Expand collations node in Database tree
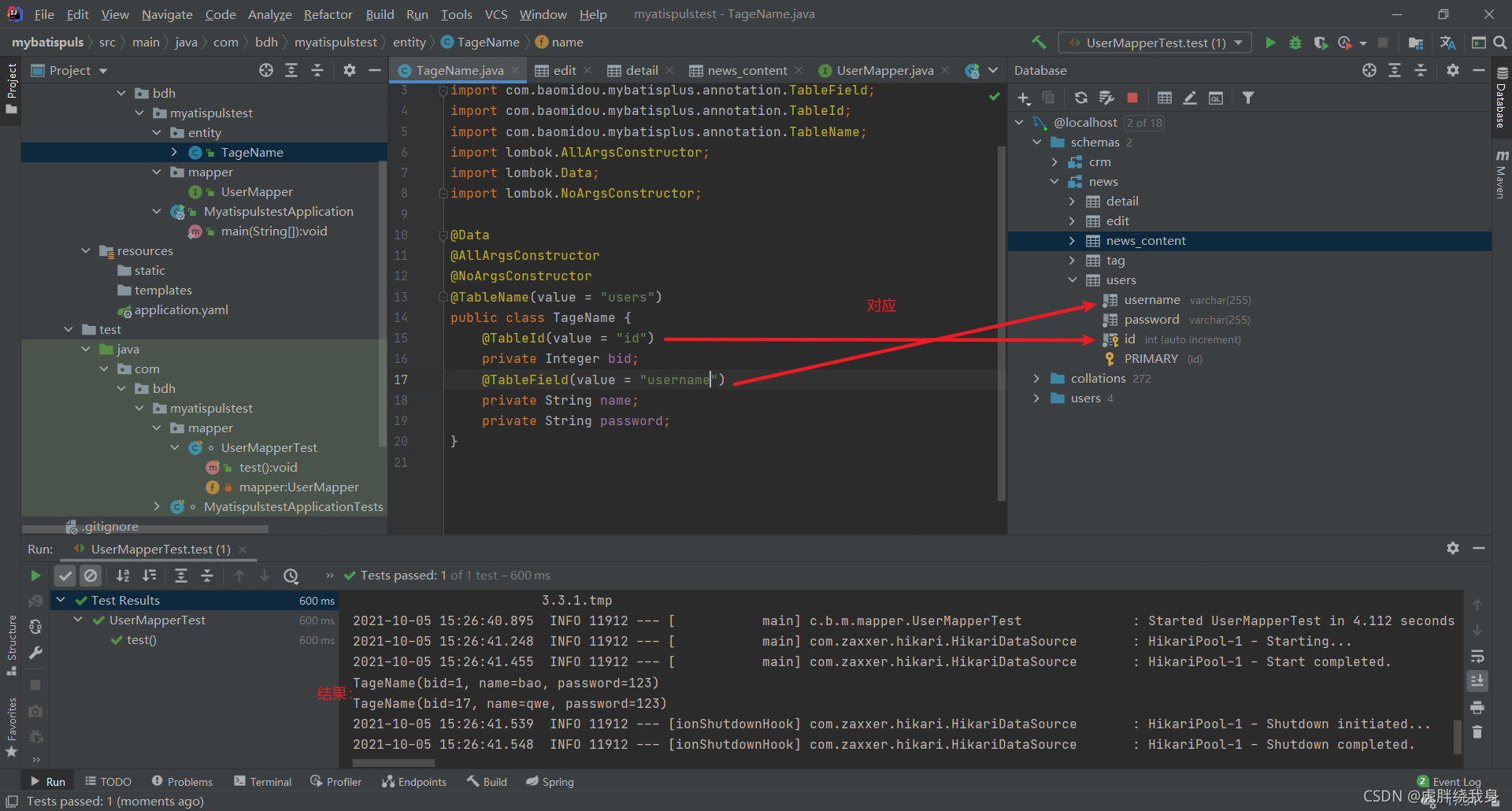The width and height of the screenshot is (1512, 811). [1036, 378]
